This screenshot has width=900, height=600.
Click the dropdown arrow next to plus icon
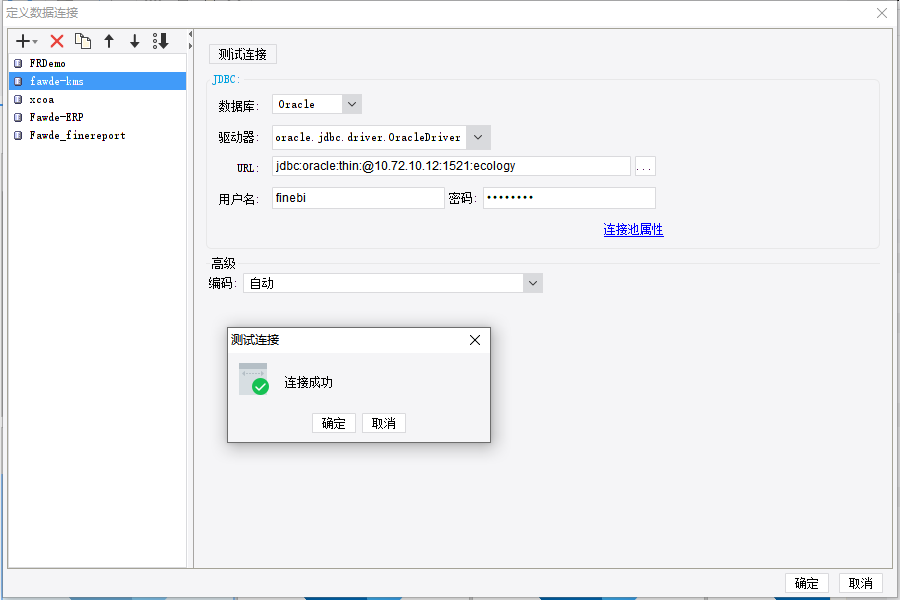coord(35,42)
